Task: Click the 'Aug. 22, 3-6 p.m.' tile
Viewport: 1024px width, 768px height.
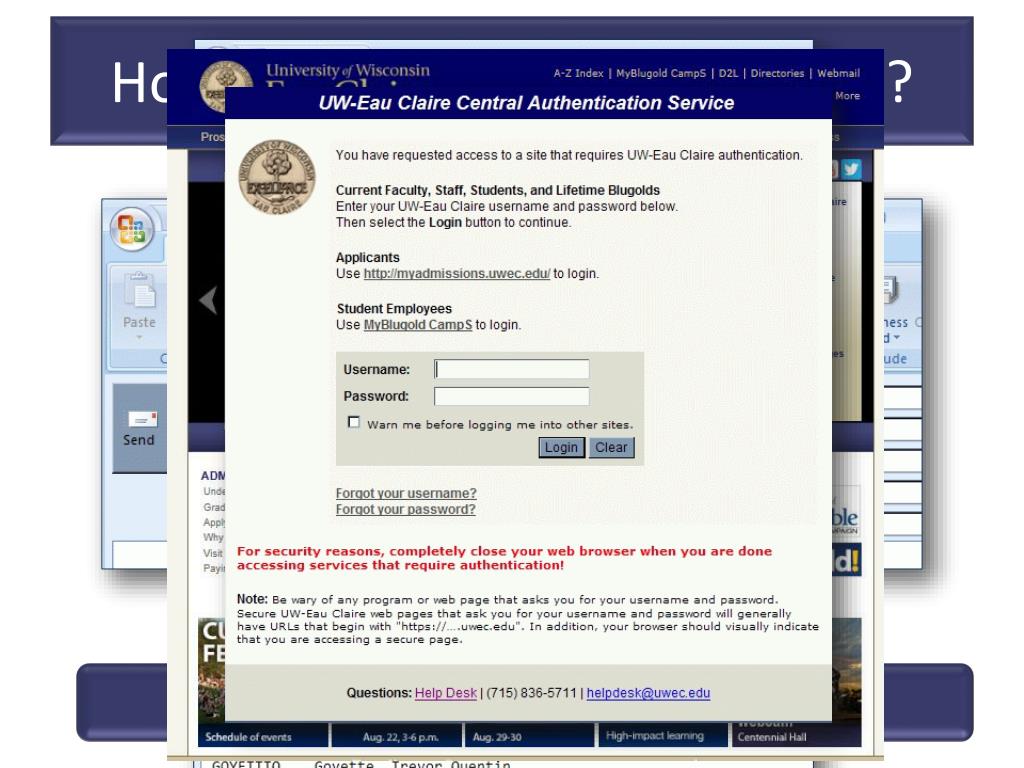Action: (397, 735)
